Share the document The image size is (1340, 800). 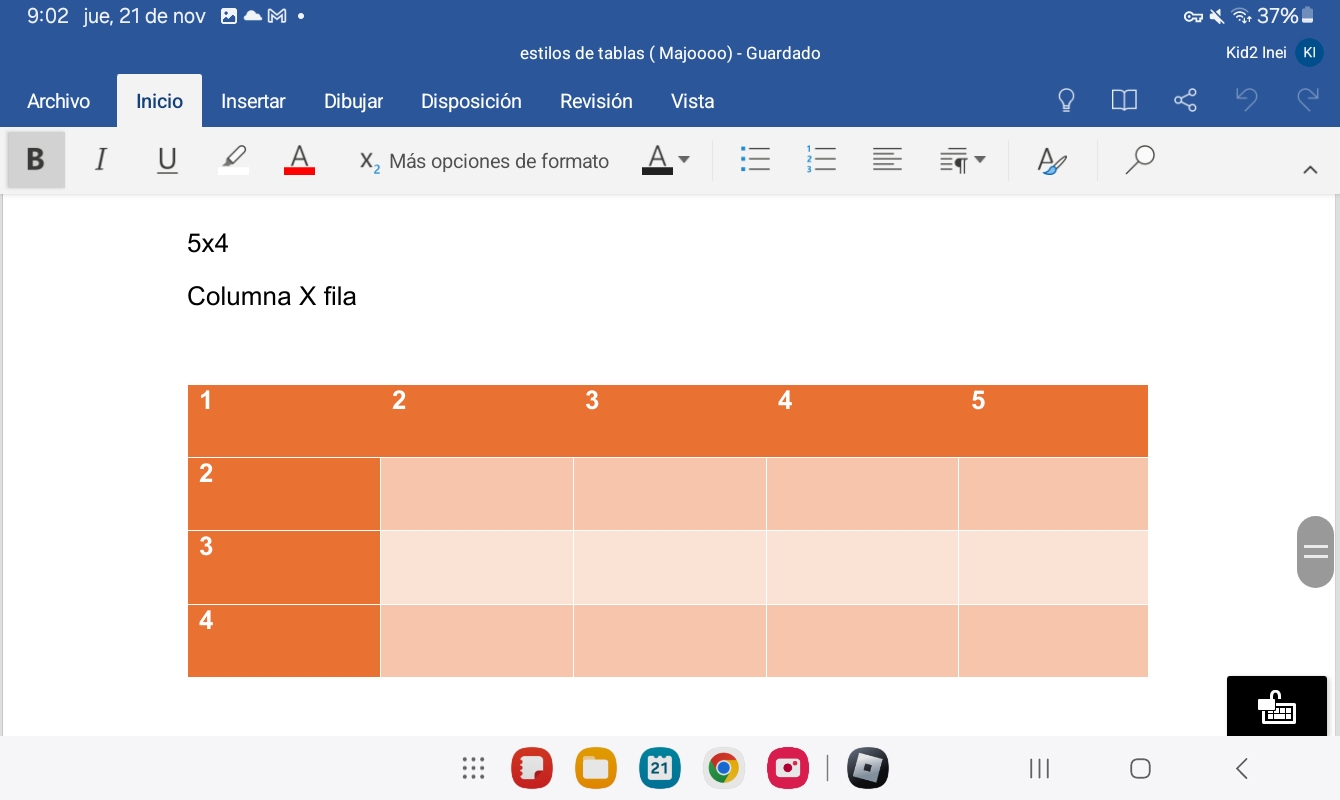[x=1185, y=100]
